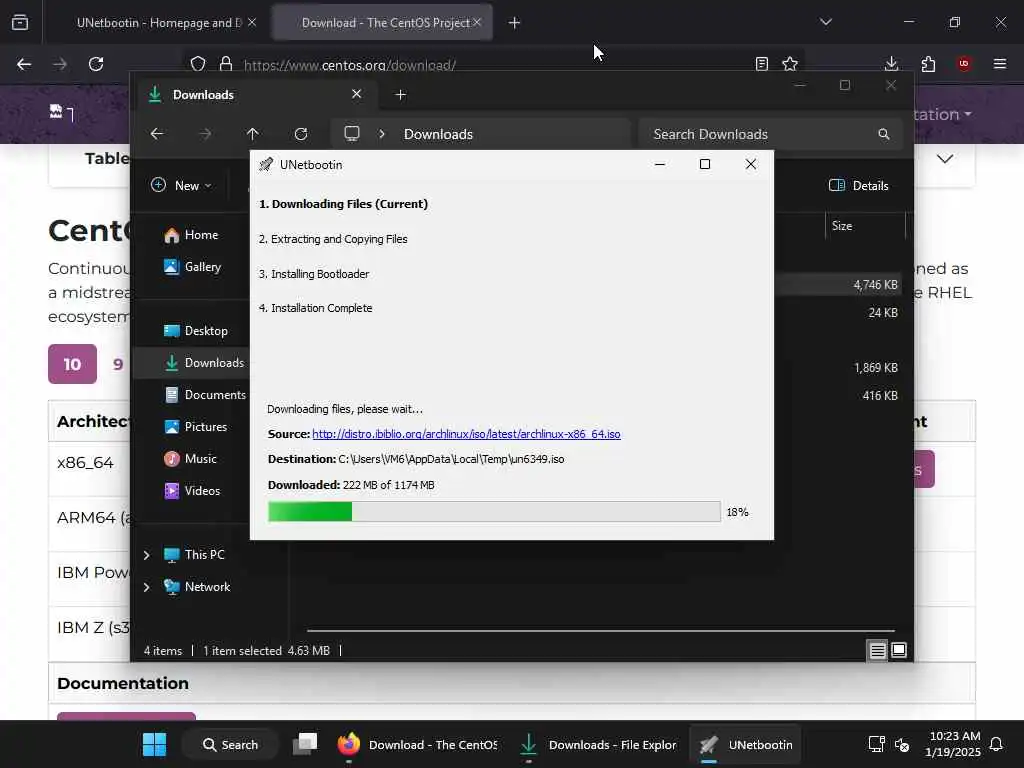Refresh the File Explorer Downloads folder
The height and width of the screenshot is (768, 1024).
(301, 134)
